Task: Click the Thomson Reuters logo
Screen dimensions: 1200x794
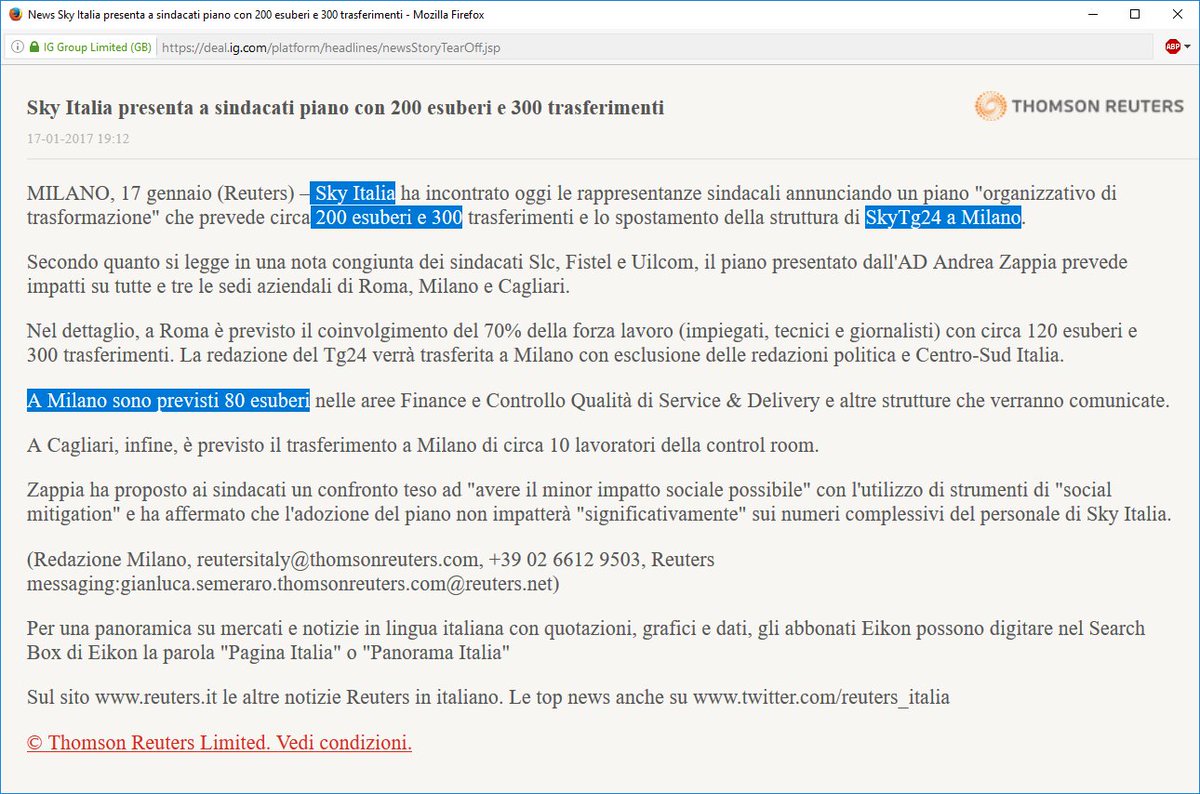Action: (1079, 106)
